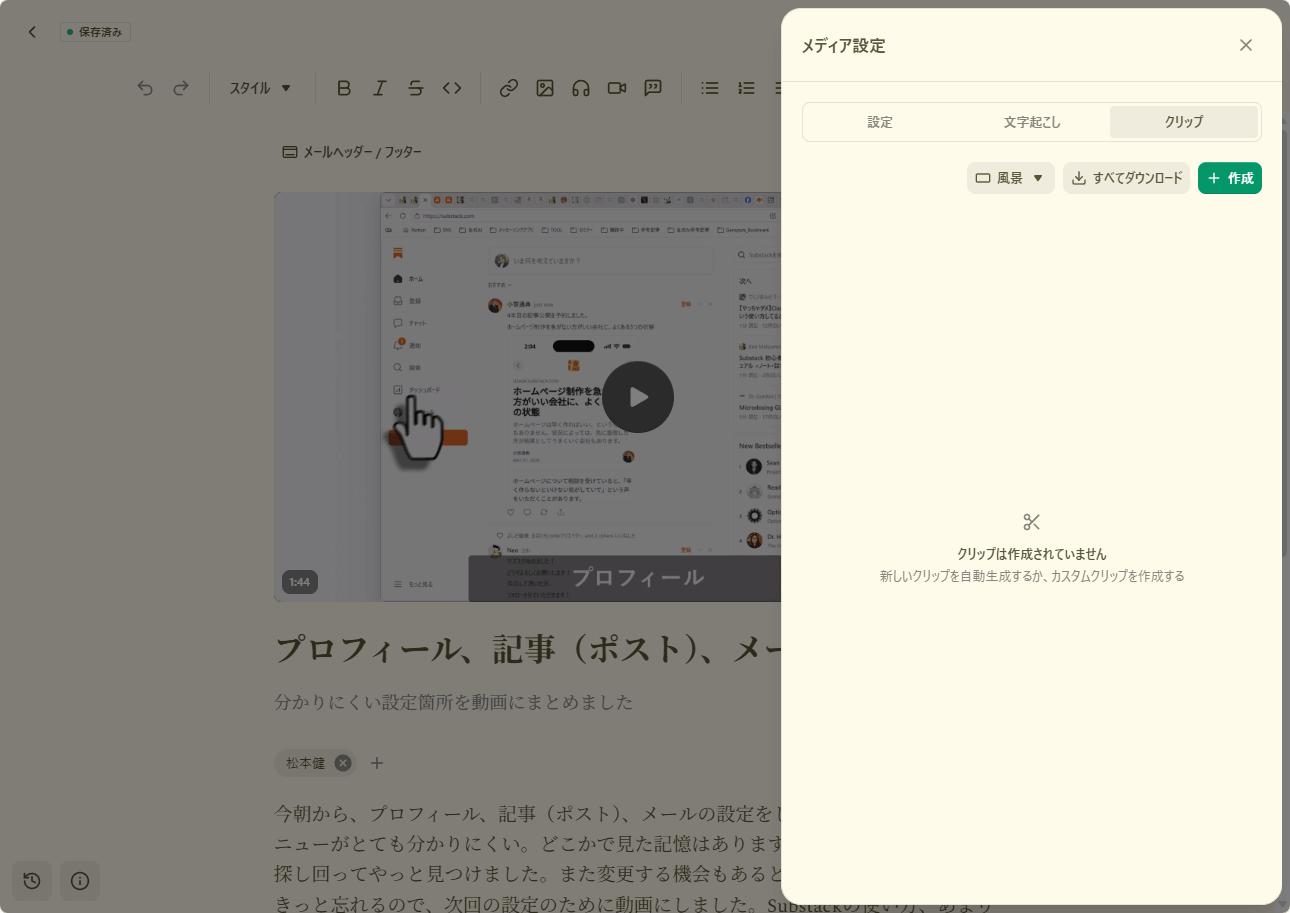Toggle bold formatting
Screen dimensions: 1290x913
click(x=344, y=88)
